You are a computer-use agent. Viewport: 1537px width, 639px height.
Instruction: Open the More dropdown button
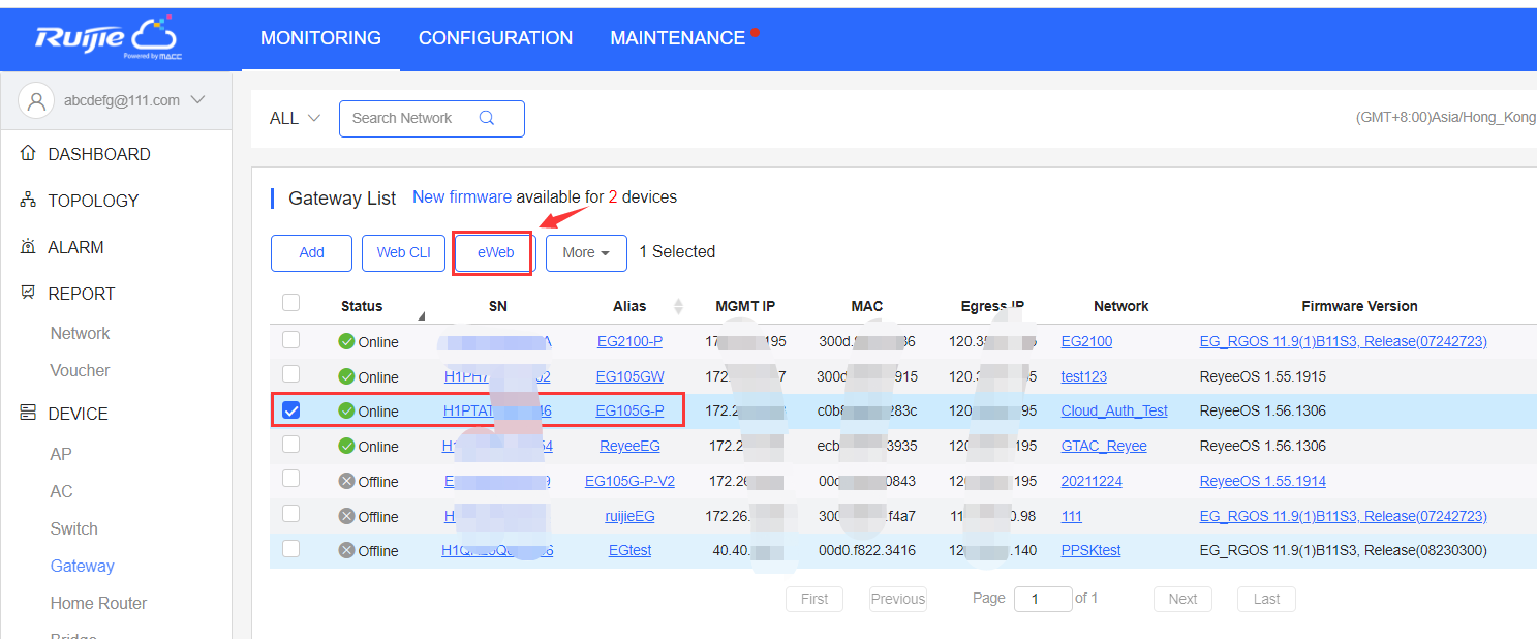[x=586, y=253]
